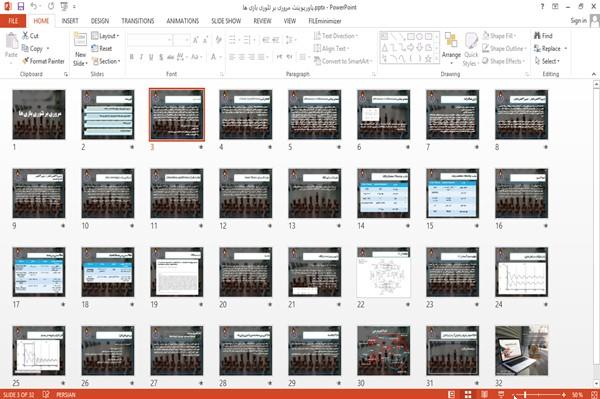Open Quick Styles gallery
The height and width of the screenshot is (399, 600).
point(471,49)
